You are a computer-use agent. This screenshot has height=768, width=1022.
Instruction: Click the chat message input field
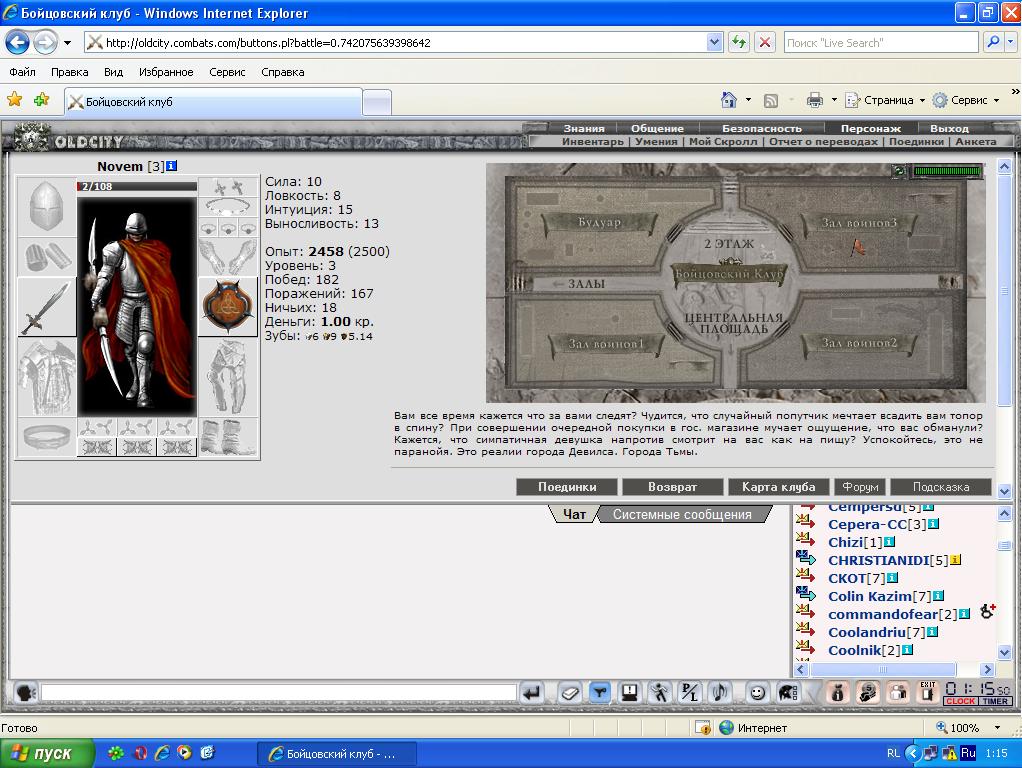point(279,692)
